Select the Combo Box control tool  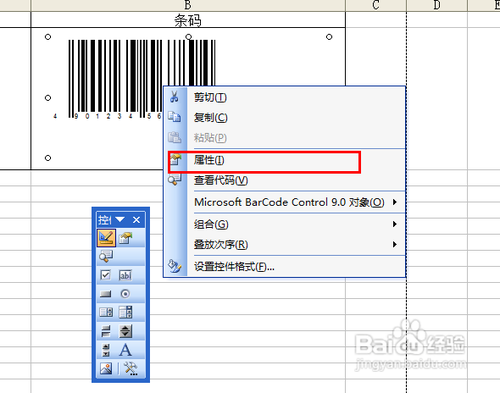pyautogui.click(x=125, y=312)
